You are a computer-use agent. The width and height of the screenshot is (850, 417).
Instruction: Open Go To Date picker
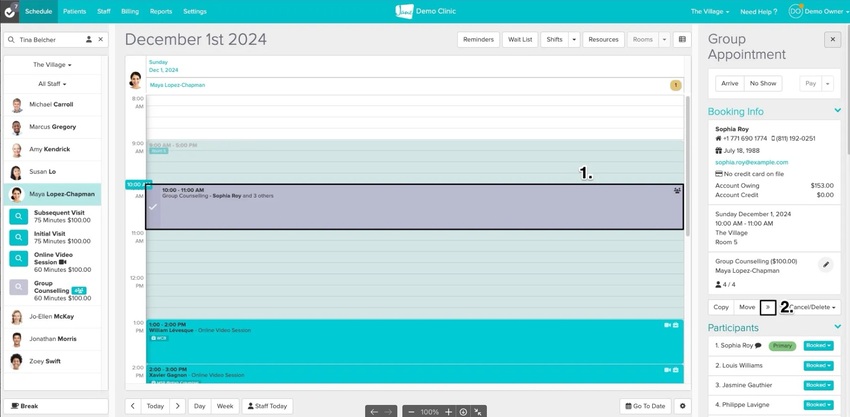tap(645, 406)
